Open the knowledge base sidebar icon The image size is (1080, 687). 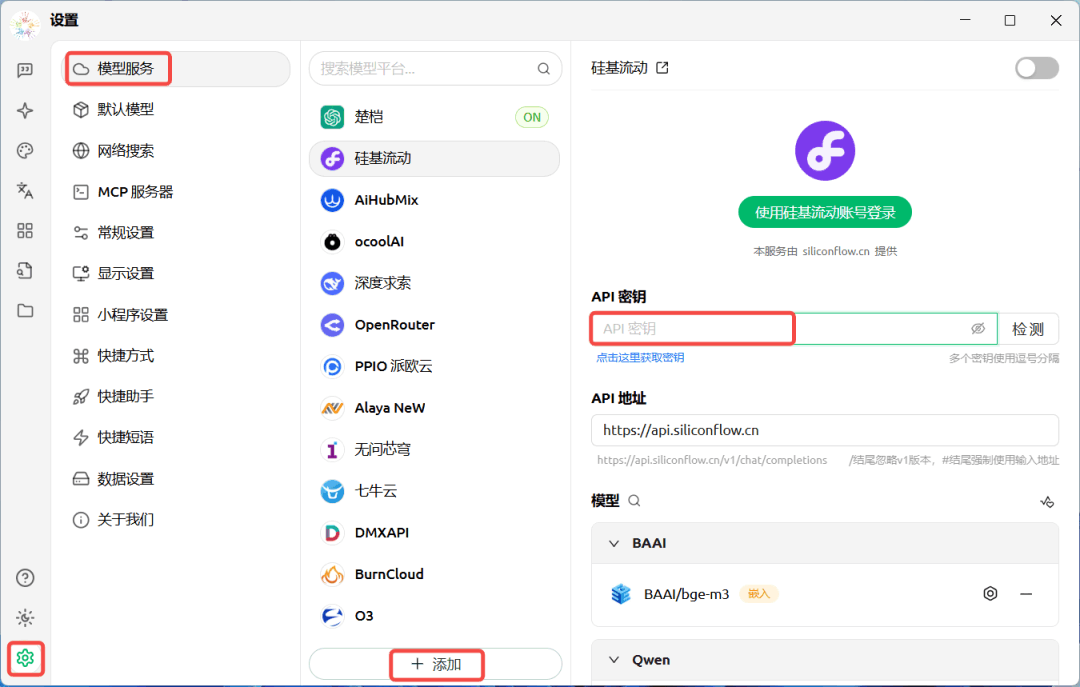click(25, 270)
